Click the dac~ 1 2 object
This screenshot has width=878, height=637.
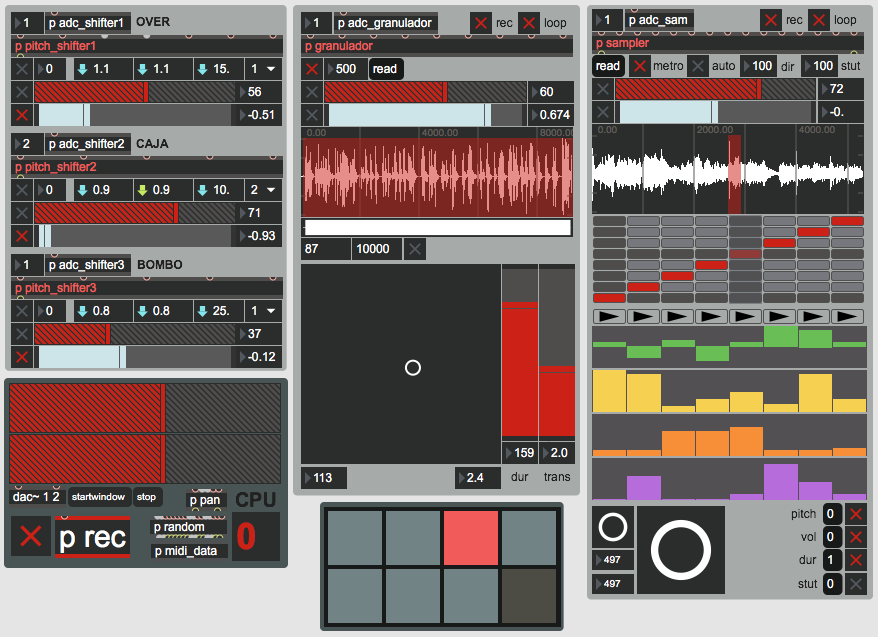point(36,497)
